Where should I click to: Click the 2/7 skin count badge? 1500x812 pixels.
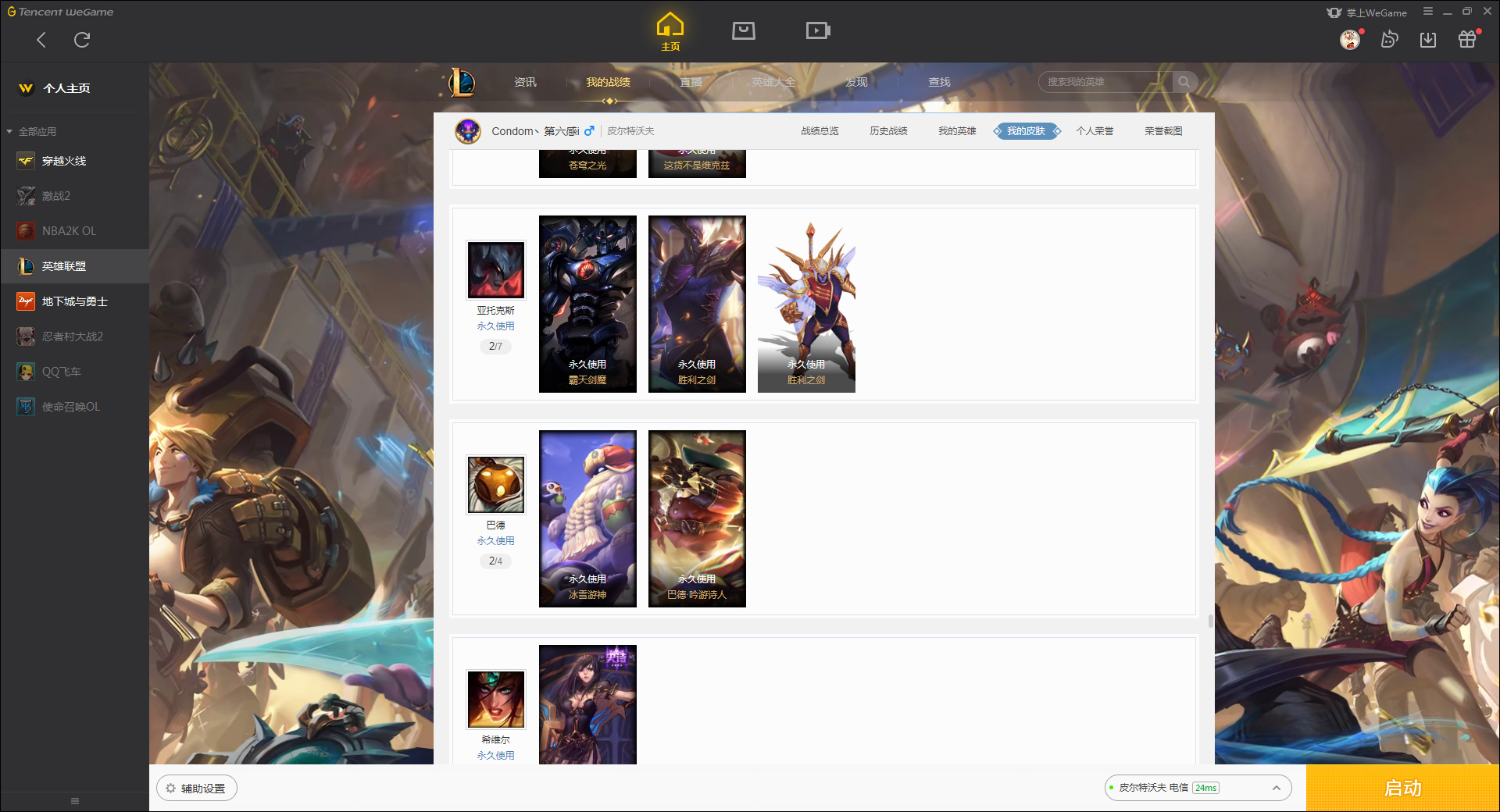pos(495,346)
